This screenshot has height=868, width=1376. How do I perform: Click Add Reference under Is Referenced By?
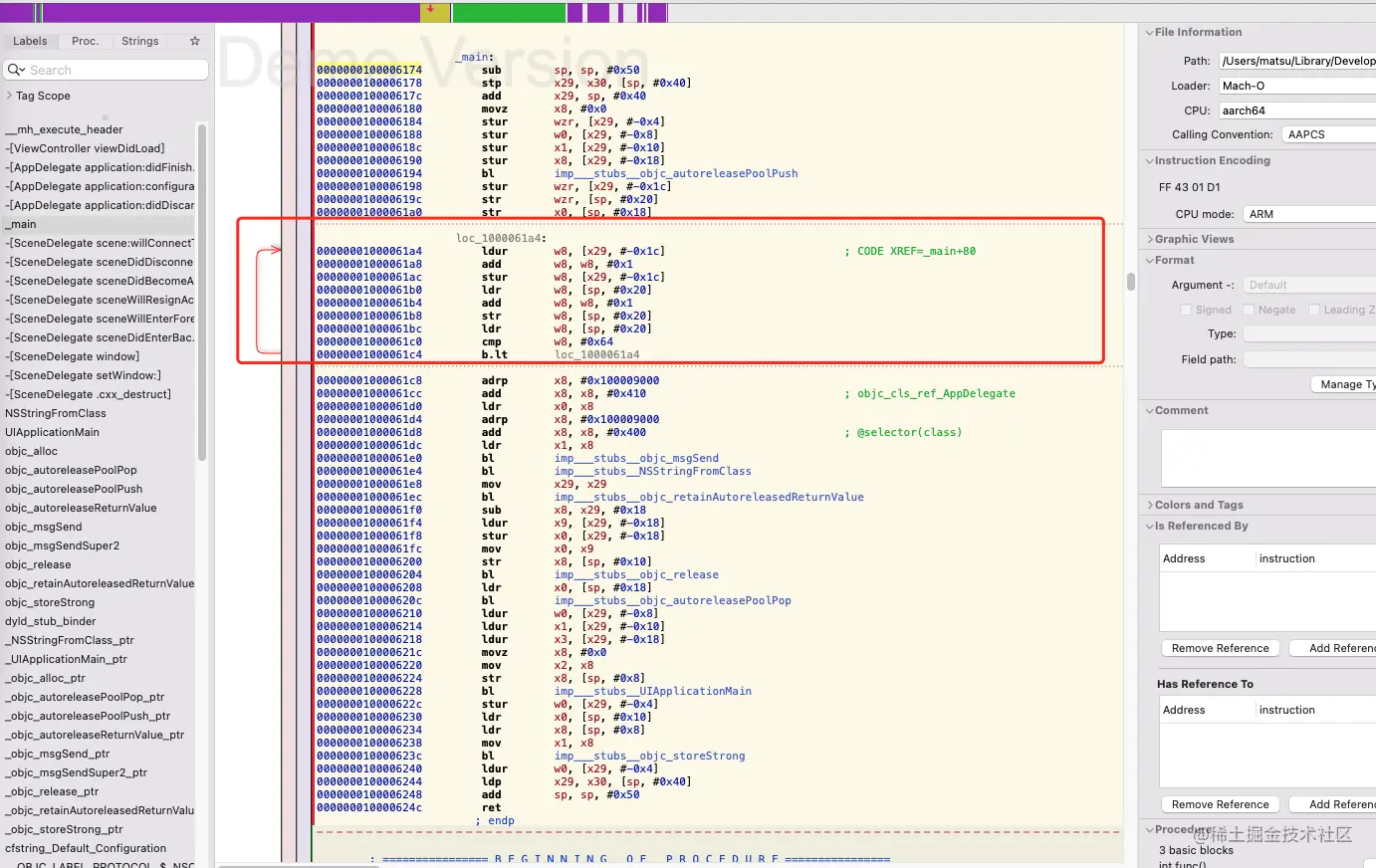[x=1333, y=648]
